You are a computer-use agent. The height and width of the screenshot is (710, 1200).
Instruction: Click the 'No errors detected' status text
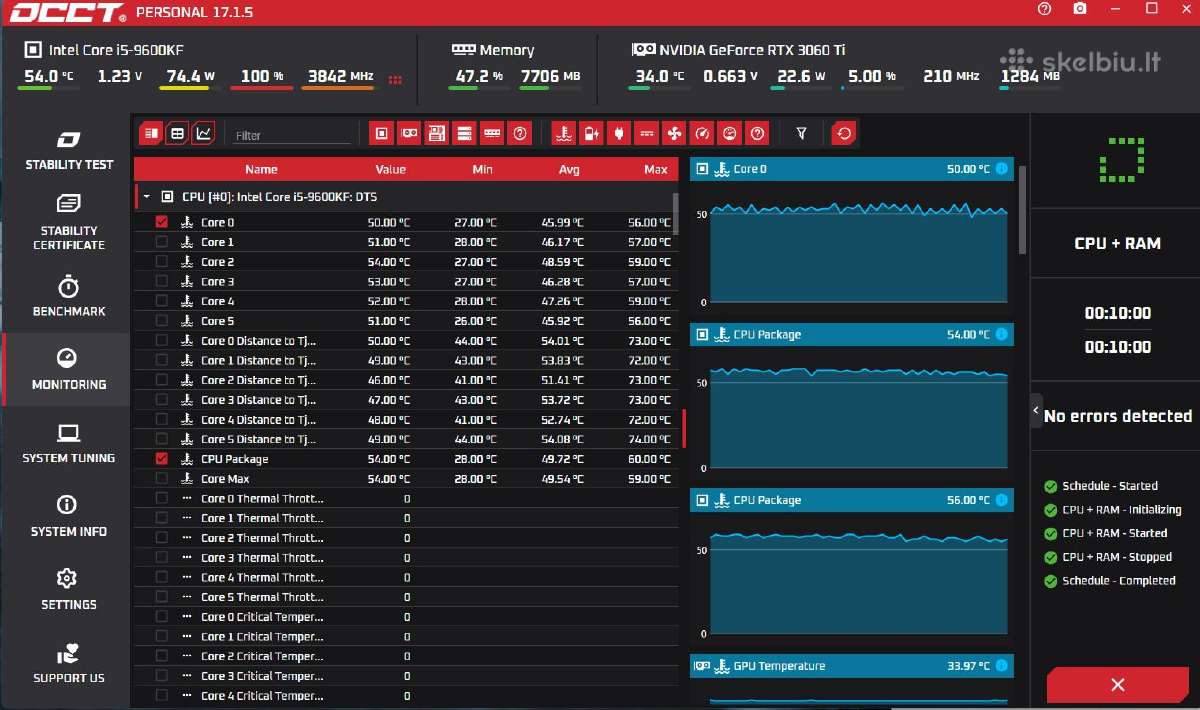[1118, 416]
